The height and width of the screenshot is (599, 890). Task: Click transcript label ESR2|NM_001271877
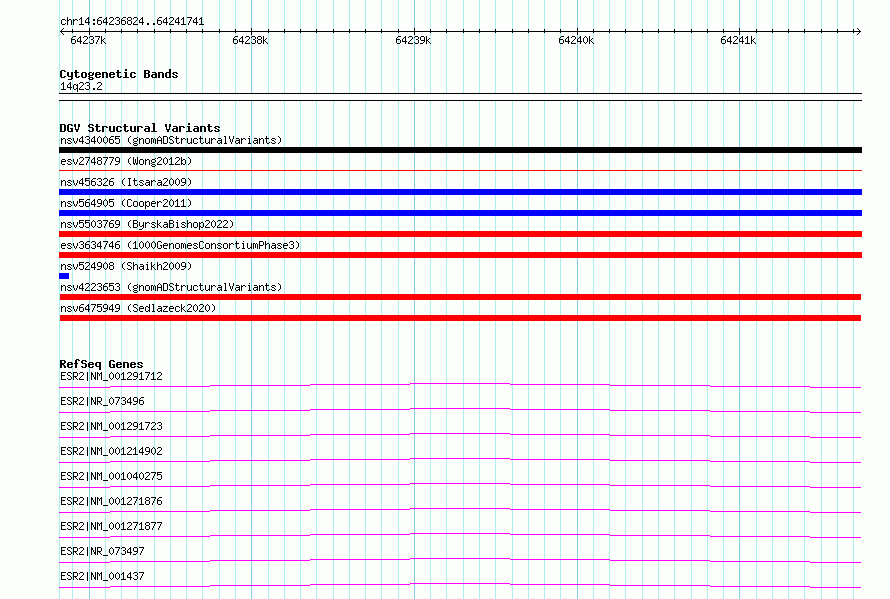pos(111,526)
